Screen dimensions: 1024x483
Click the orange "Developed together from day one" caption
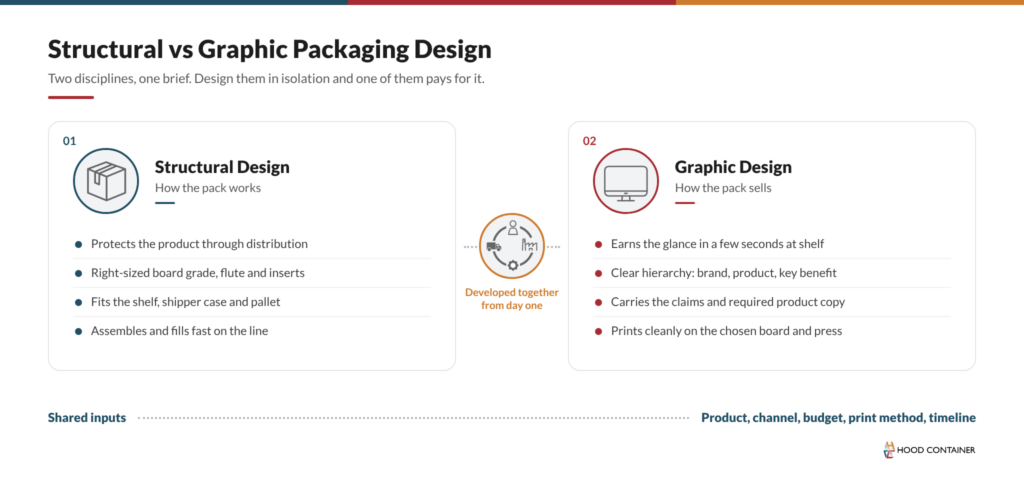512,299
